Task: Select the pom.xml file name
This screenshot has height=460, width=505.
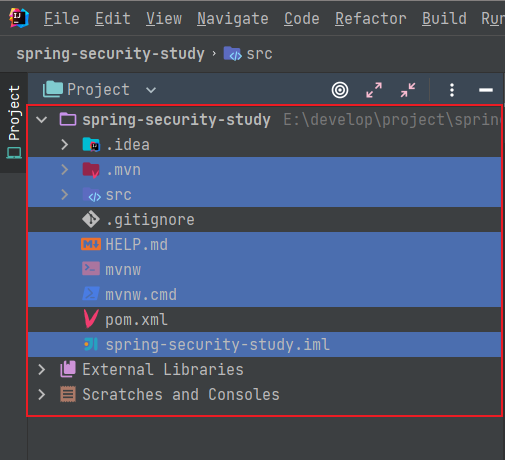Action: [137, 320]
